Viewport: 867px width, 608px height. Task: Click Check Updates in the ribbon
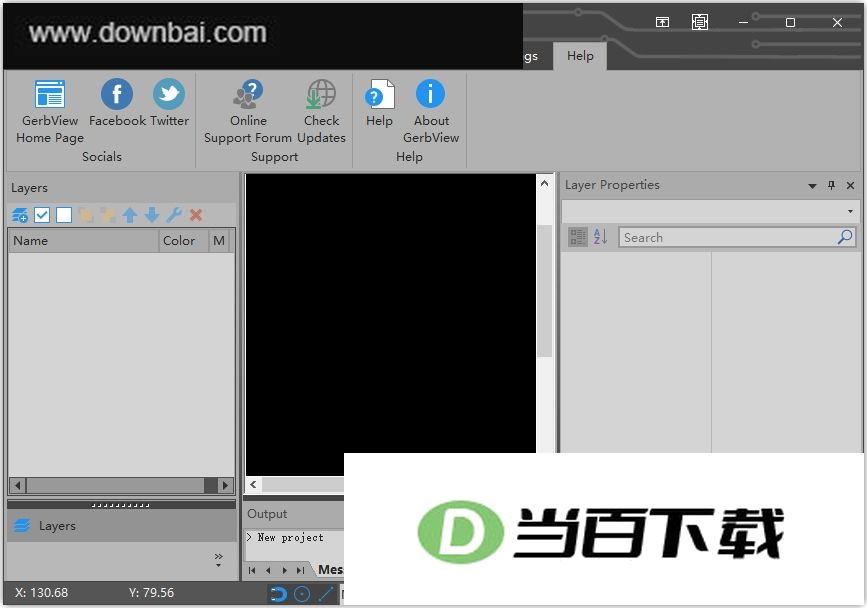[x=321, y=112]
